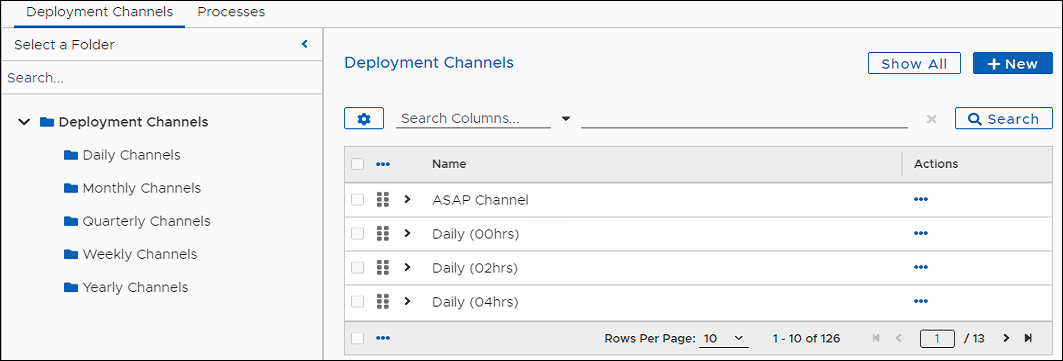The image size is (1063, 361).
Task: Open actions menu for ASAP Channel row
Action: coord(921,200)
